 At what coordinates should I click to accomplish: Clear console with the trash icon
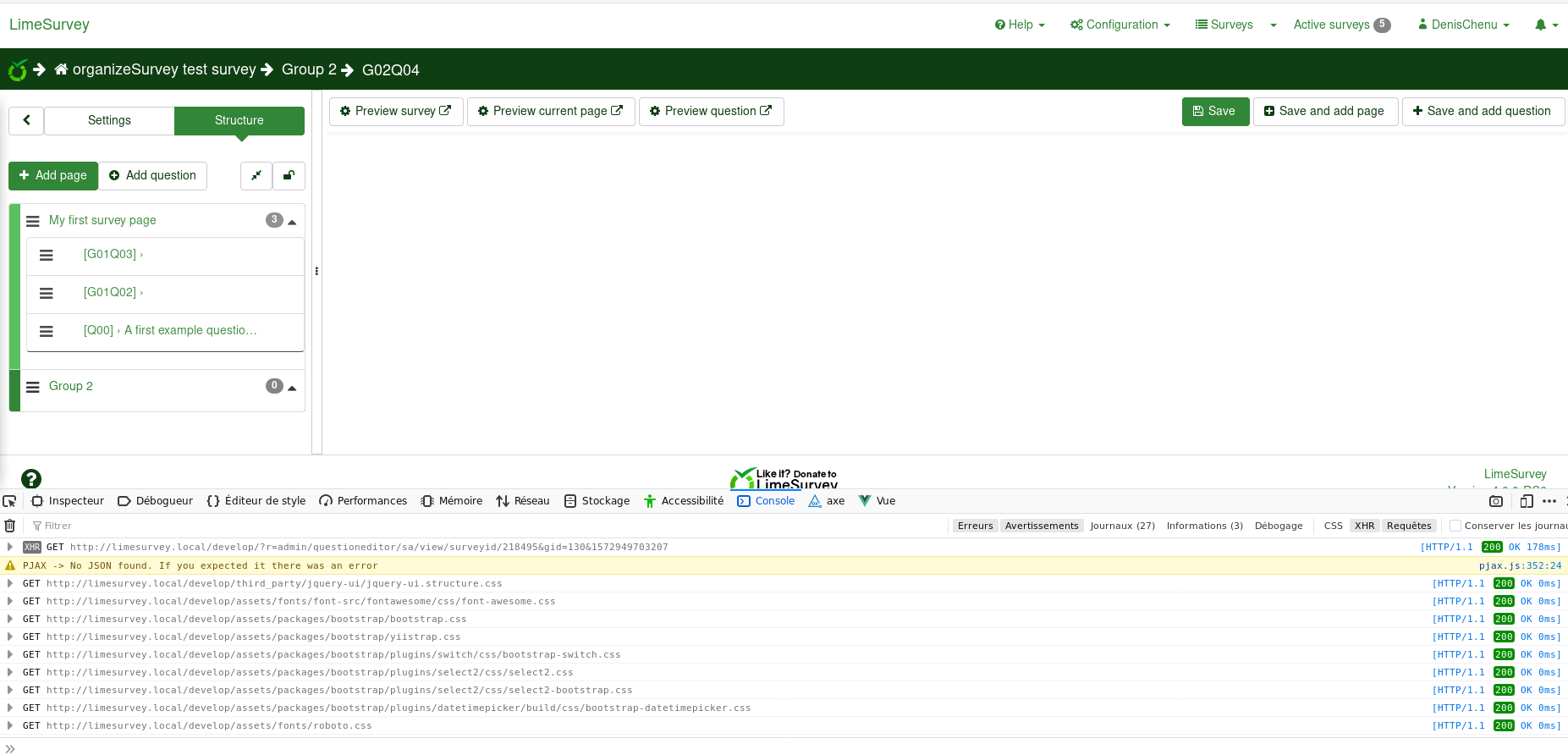(x=10, y=526)
